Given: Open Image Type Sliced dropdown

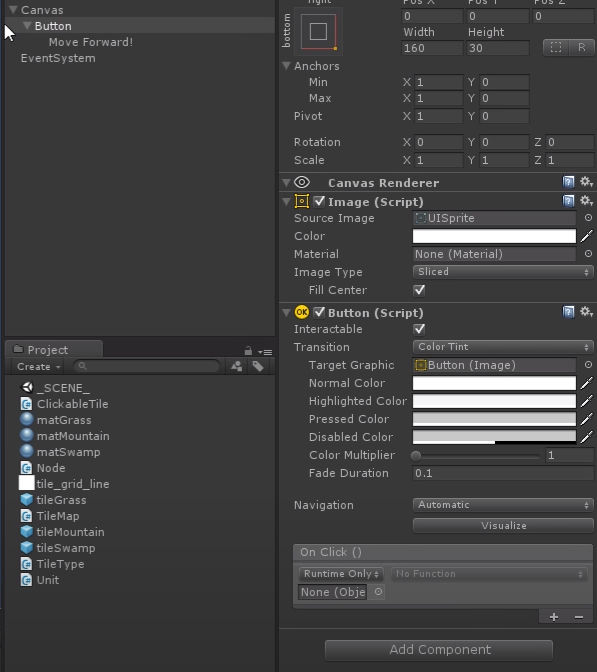Looking at the screenshot, I should (503, 272).
